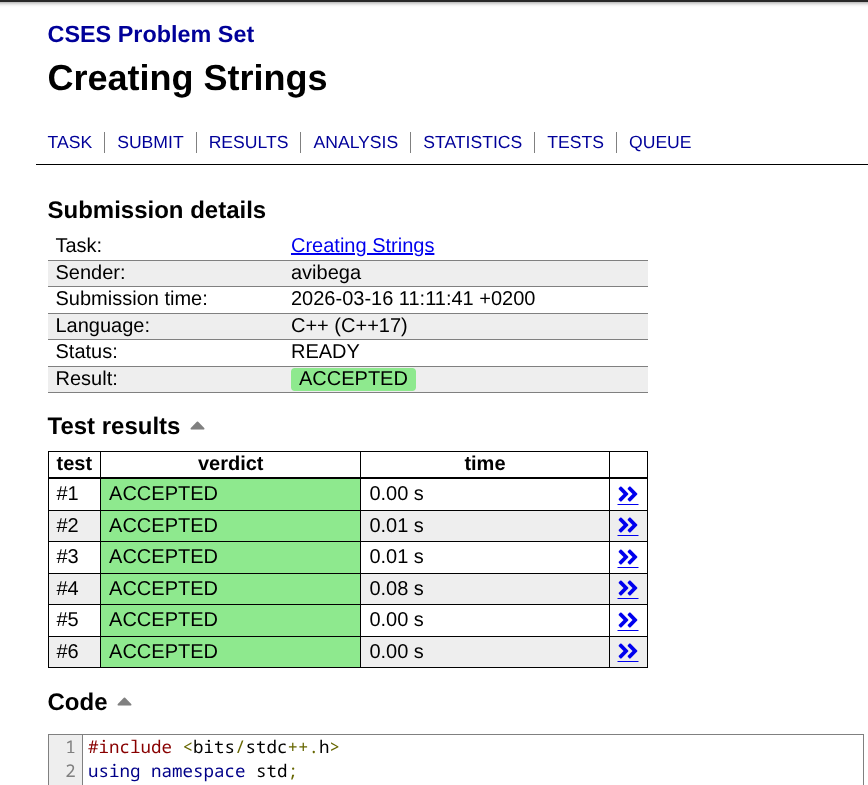Open details arrow for test #1

tap(628, 494)
